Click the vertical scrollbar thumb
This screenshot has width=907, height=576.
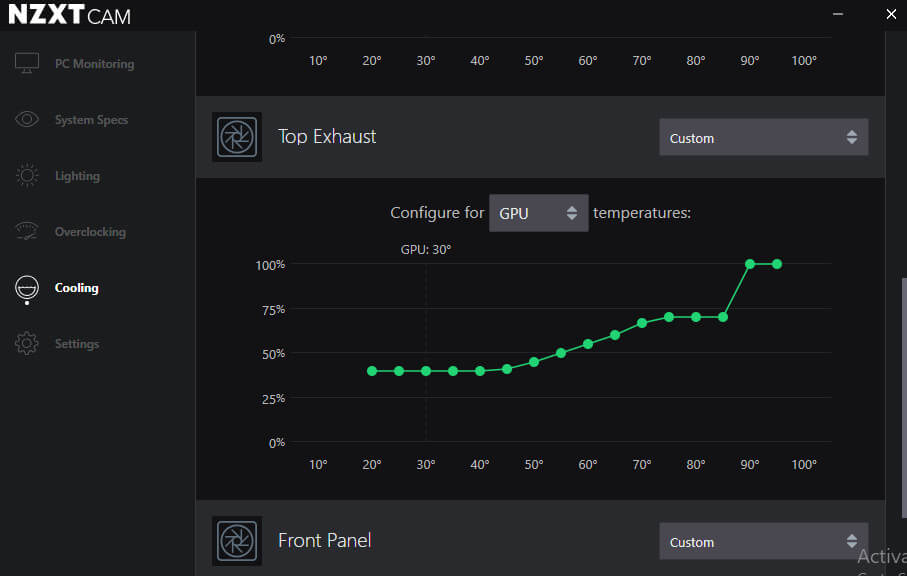tap(904, 398)
